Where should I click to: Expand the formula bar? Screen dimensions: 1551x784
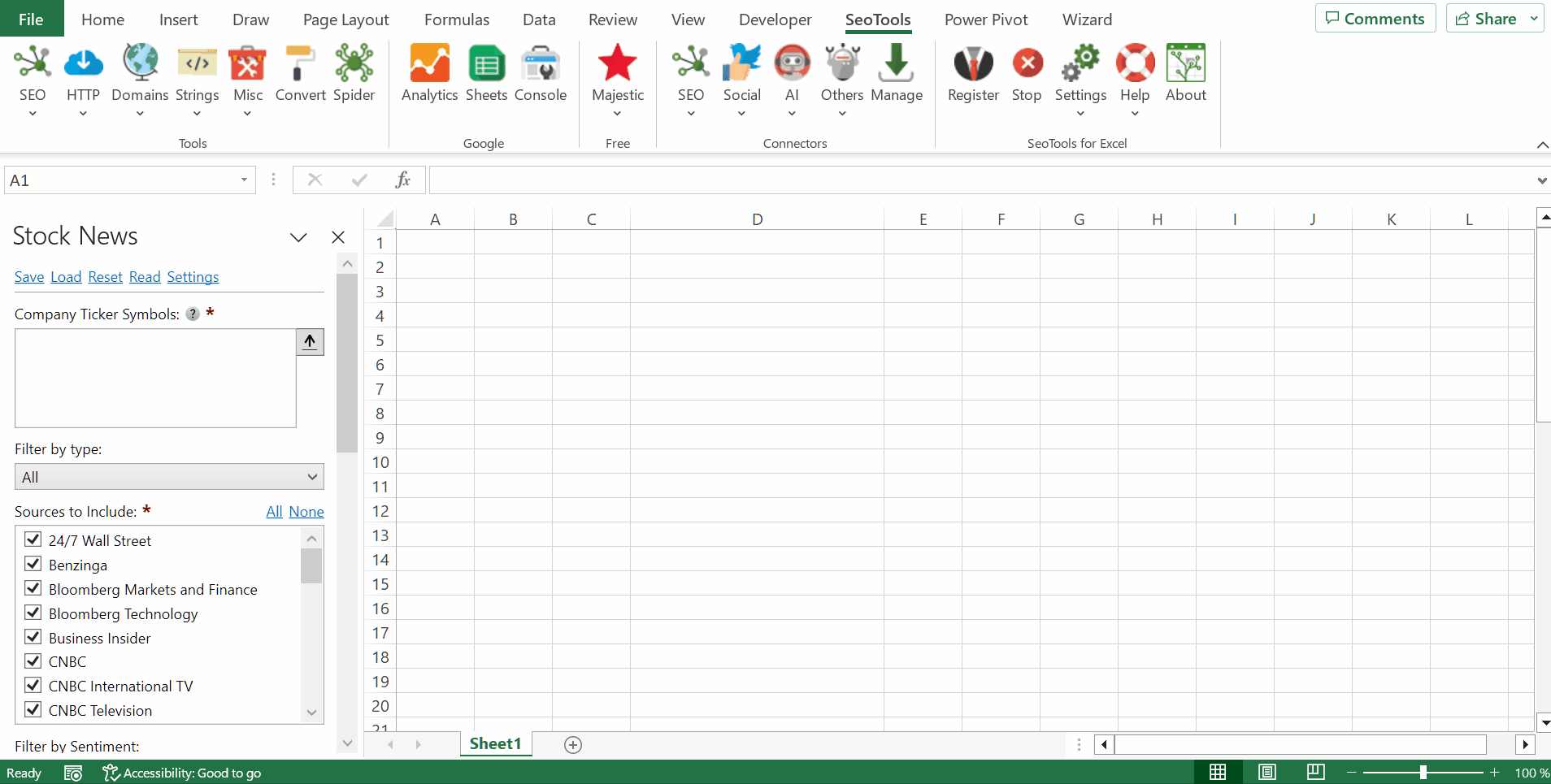[1541, 180]
